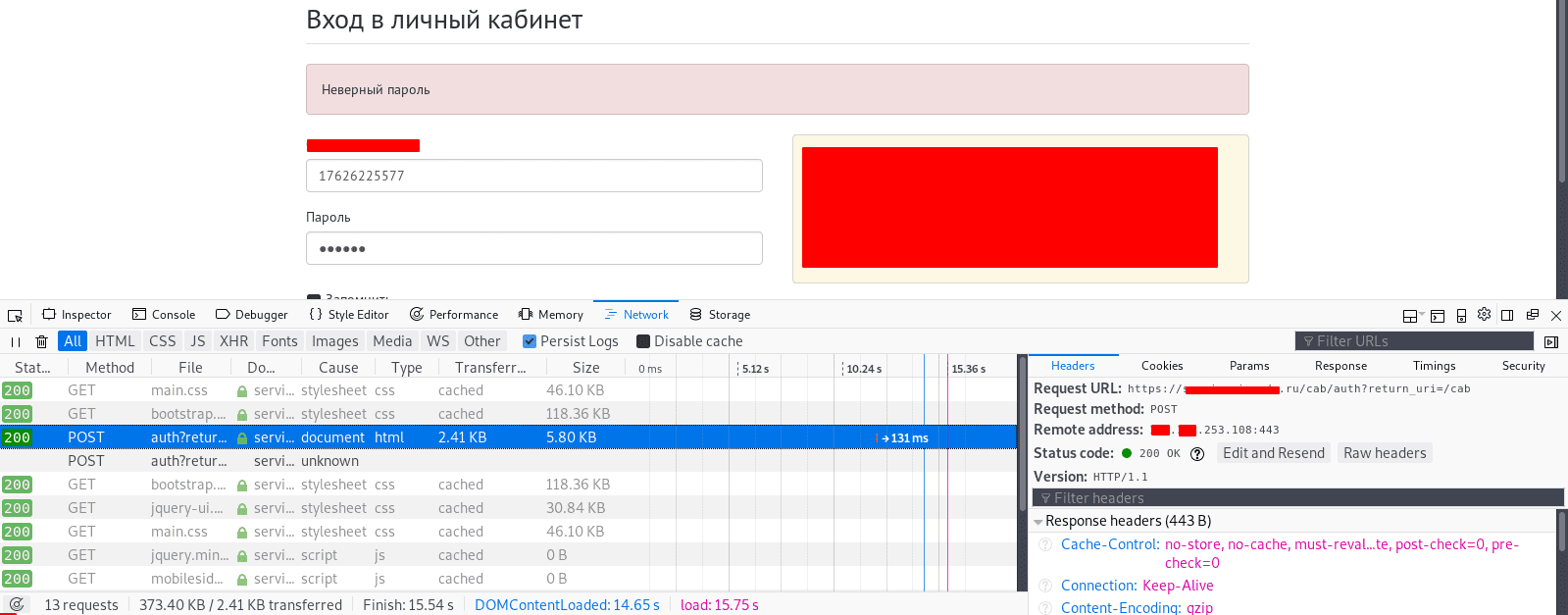Uncheck Persist Logs checkbox

click(x=530, y=341)
